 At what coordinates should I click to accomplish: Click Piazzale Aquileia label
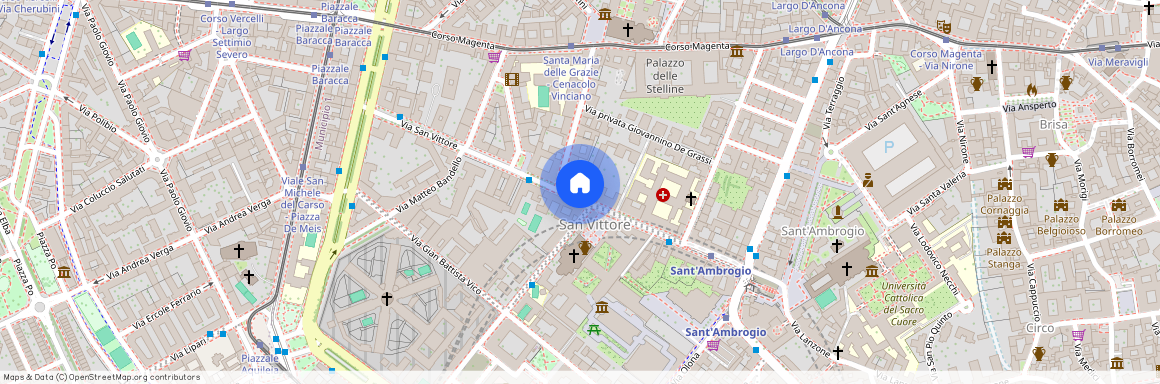tap(260, 363)
